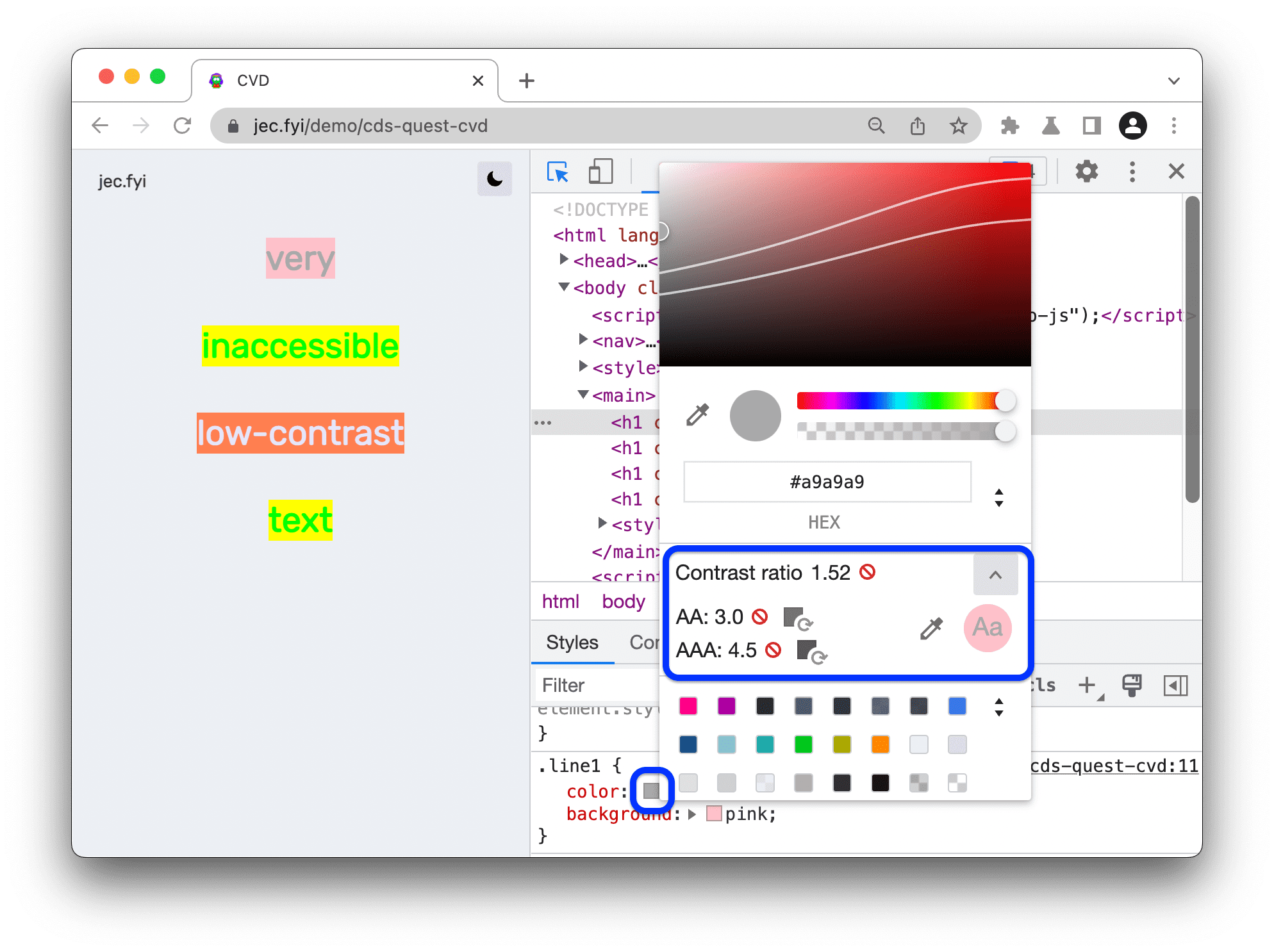Drag the hue spectrum color slider
The width and height of the screenshot is (1274, 952).
(x=1008, y=404)
